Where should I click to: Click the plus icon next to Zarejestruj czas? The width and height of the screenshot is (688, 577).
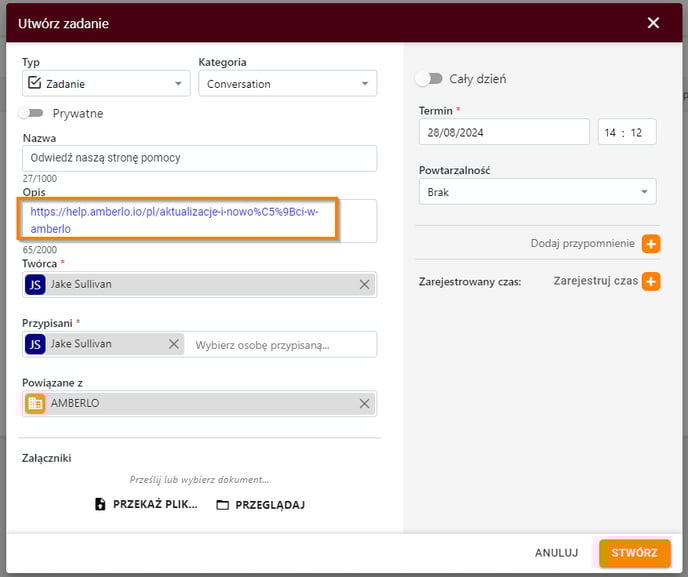[x=651, y=281]
